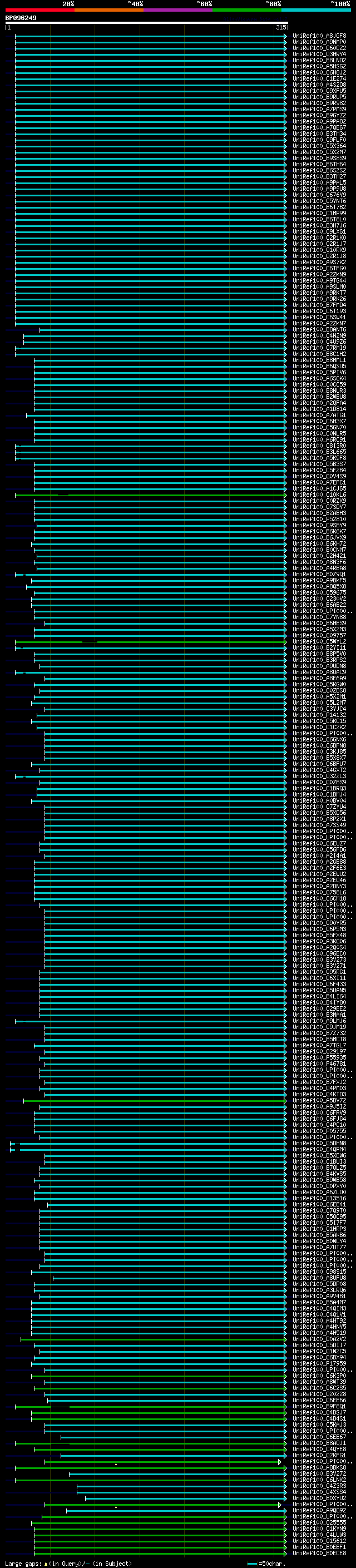
Task: Open the UniRef100_A8UAC9 entry
Action: click(319, 672)
